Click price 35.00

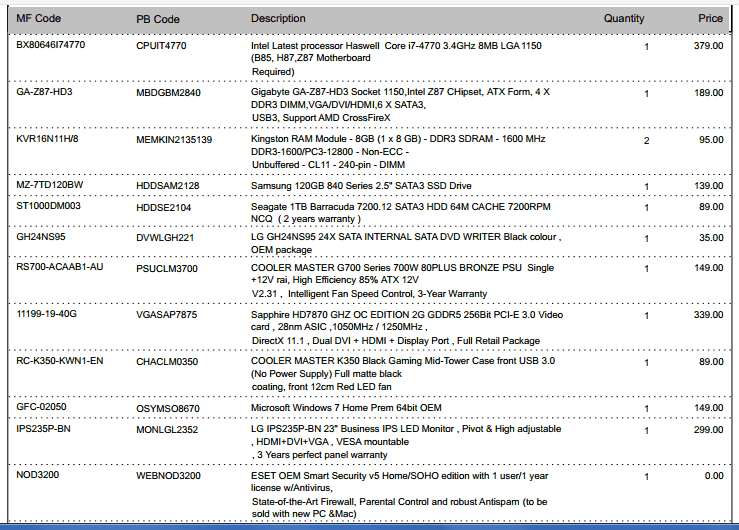click(x=711, y=238)
